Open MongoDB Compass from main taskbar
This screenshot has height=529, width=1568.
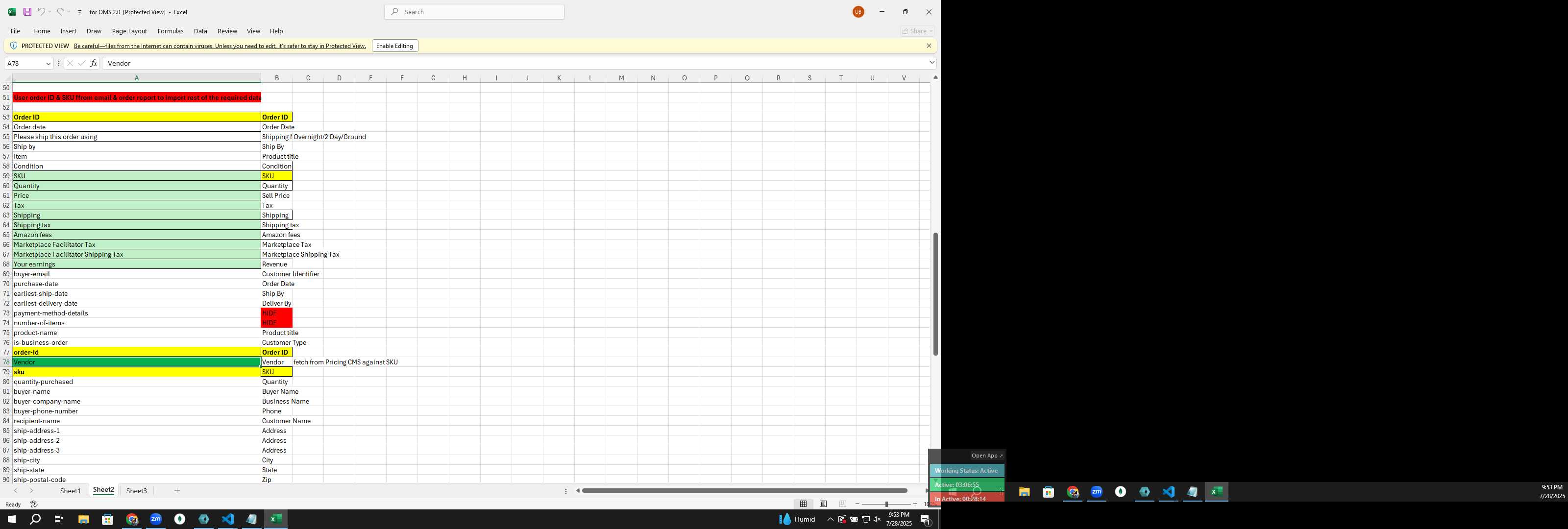pyautogui.click(x=179, y=519)
